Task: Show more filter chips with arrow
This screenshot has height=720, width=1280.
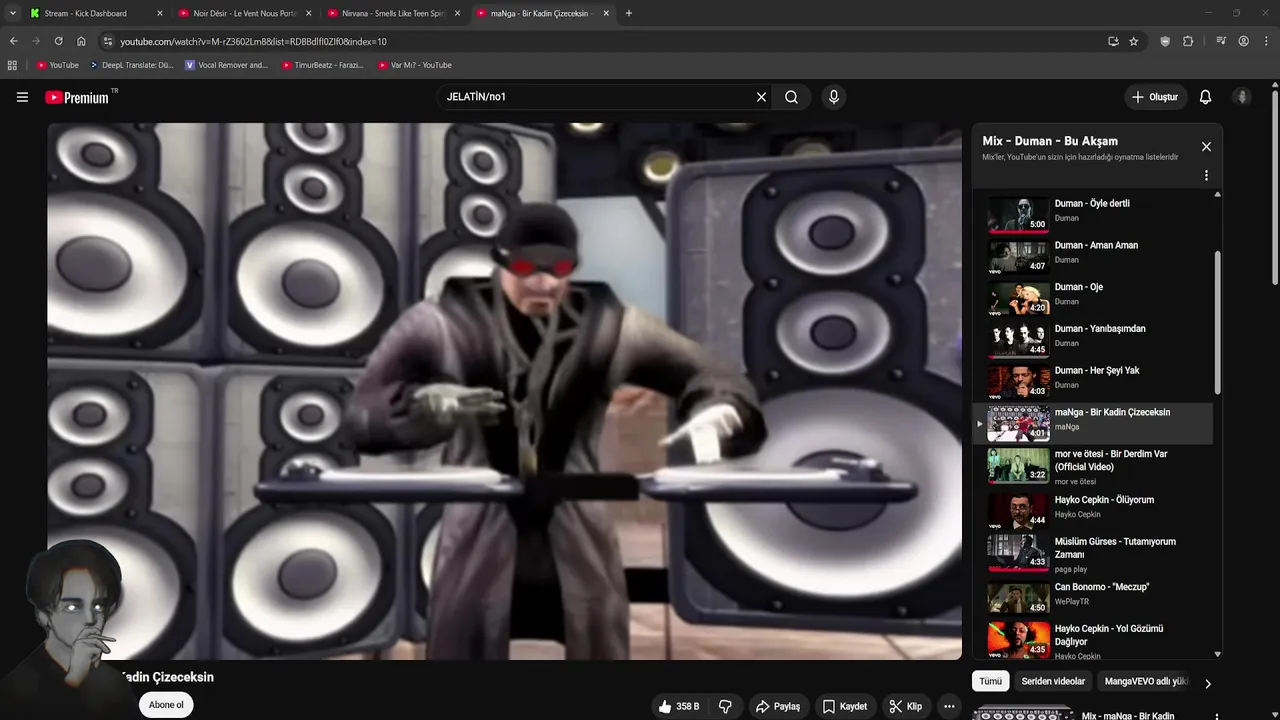Action: (1207, 684)
